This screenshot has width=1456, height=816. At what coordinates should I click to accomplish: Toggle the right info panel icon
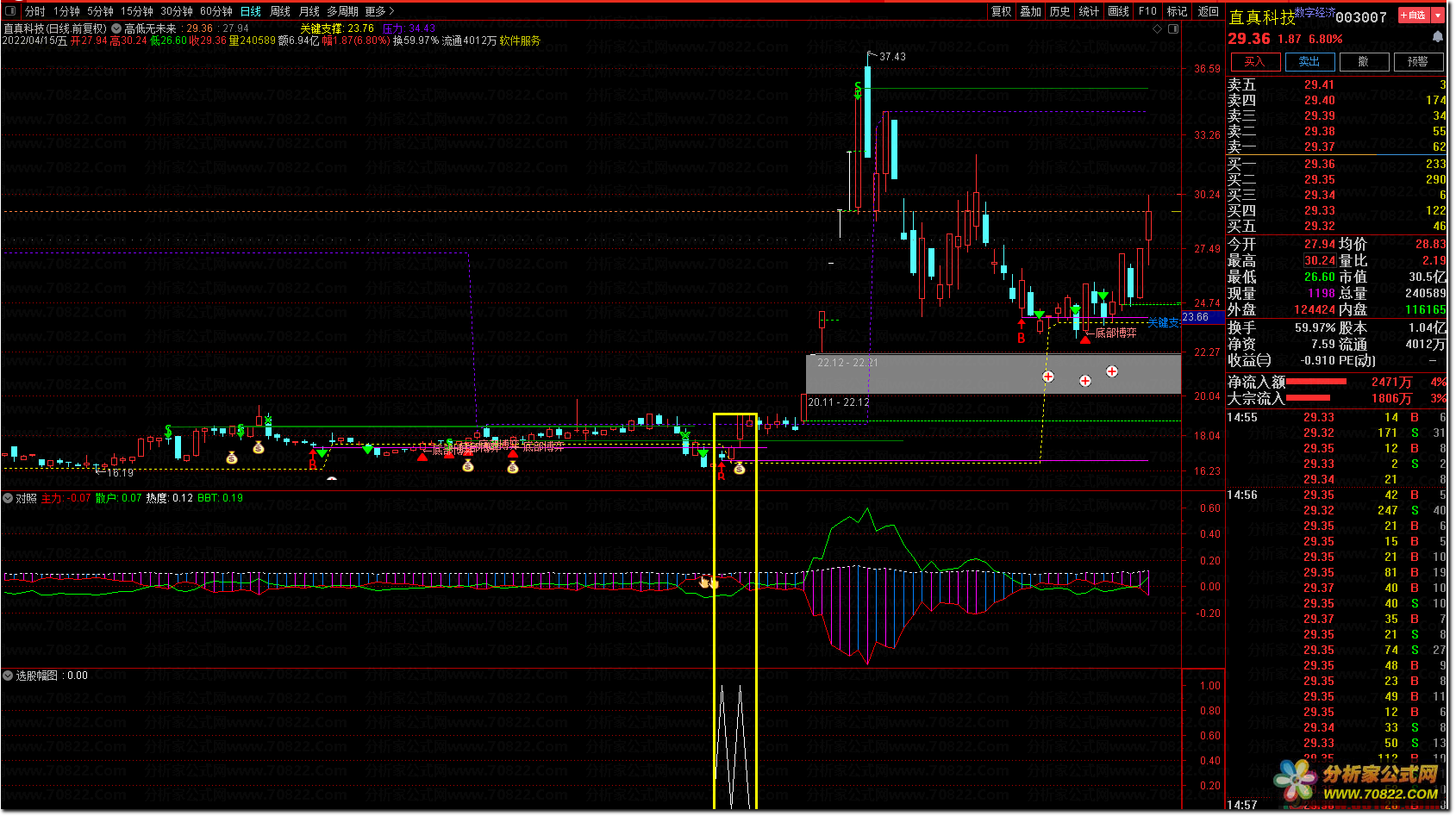[x=1173, y=28]
